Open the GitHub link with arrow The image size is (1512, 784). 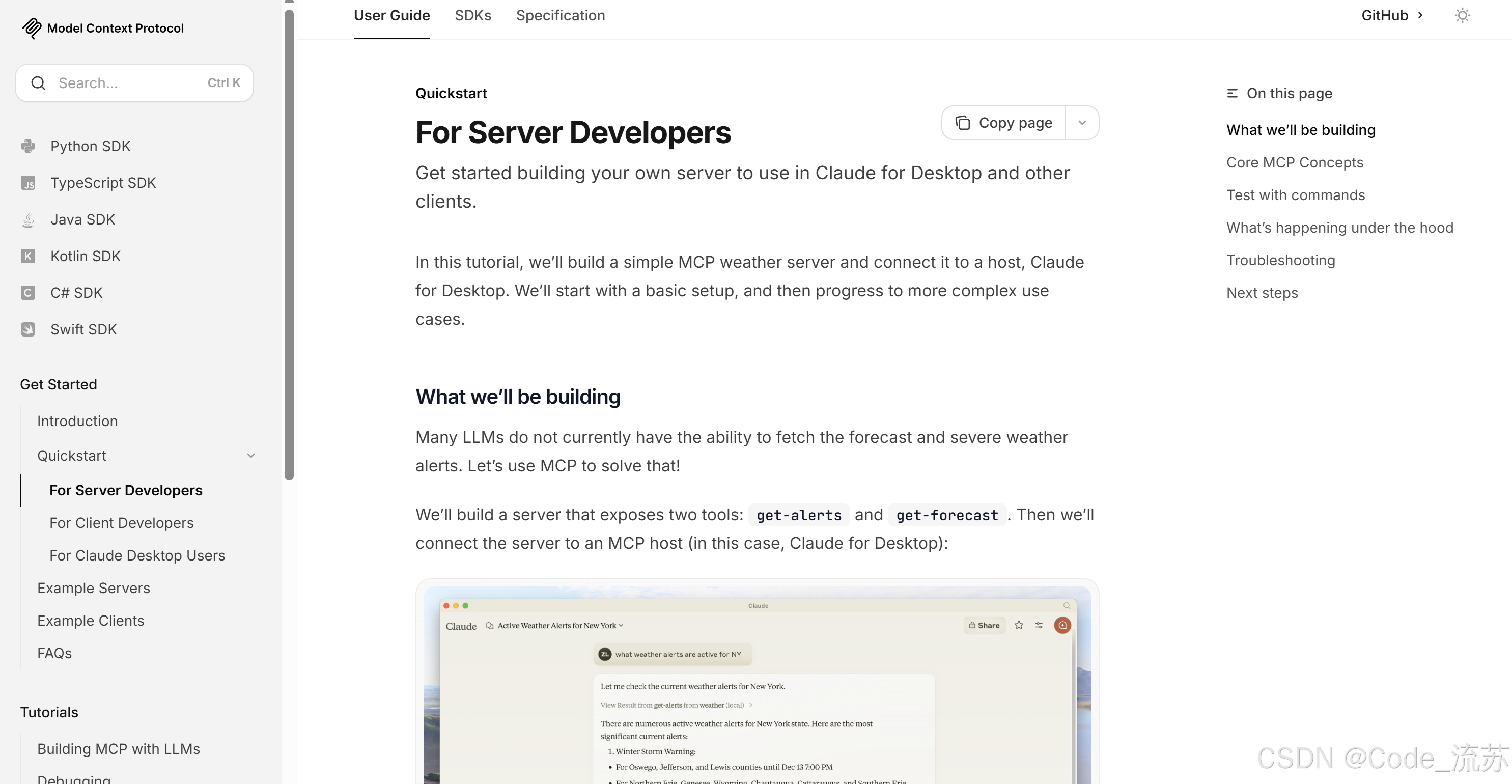coord(1392,15)
